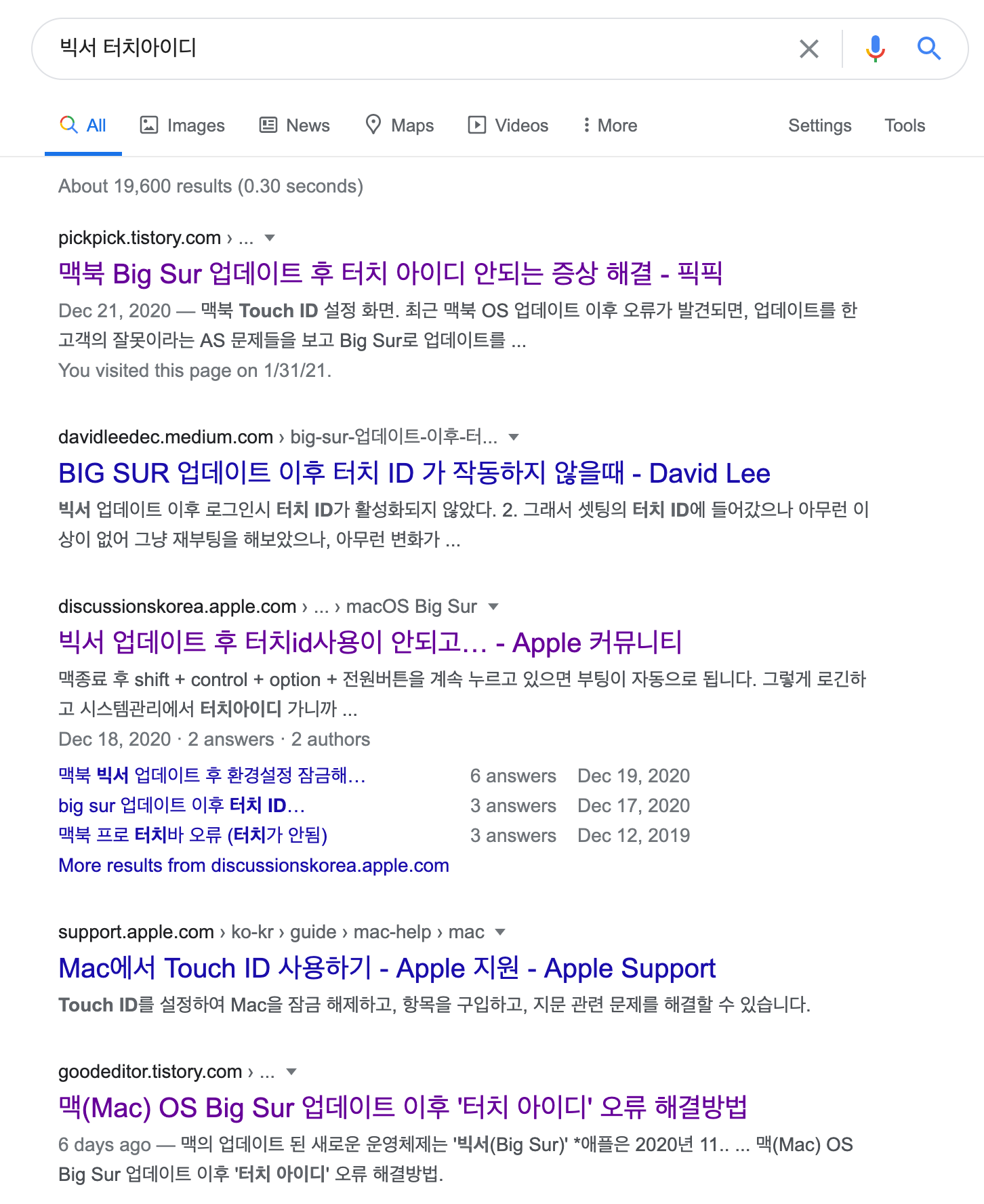984x1204 pixels.
Task: Click the 'Dec 19, 2020' date text
Action: (634, 776)
